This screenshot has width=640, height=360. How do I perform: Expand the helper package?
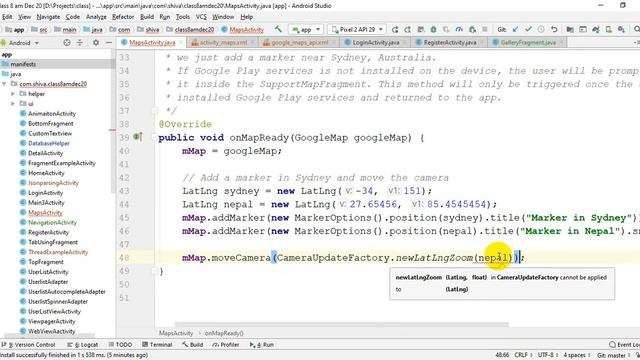(13, 94)
